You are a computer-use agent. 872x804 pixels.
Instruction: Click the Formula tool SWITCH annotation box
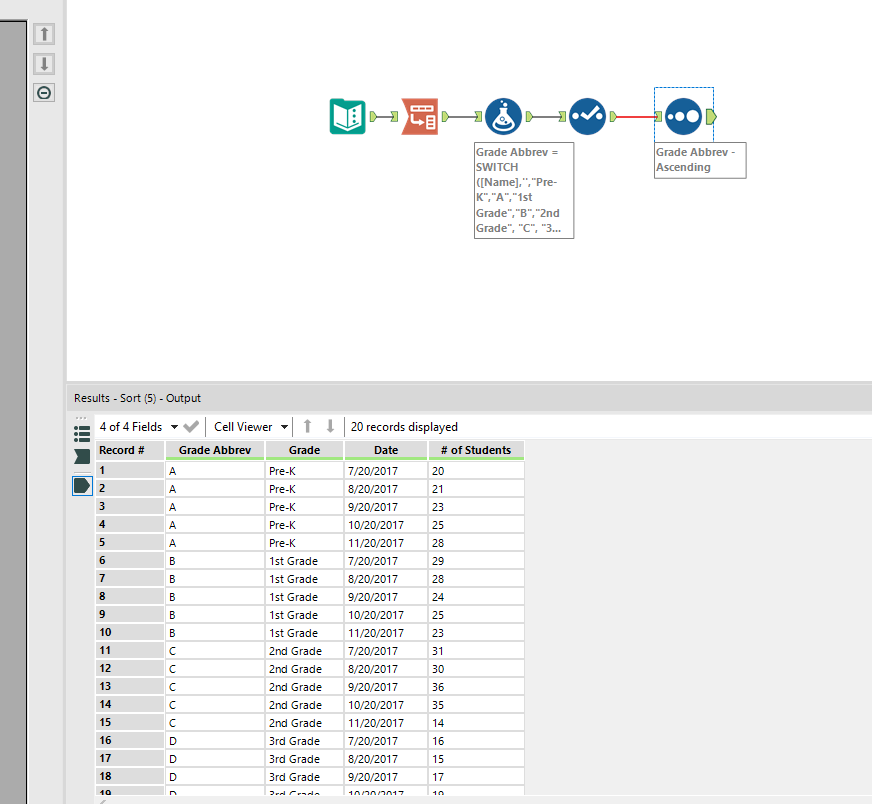coord(524,191)
